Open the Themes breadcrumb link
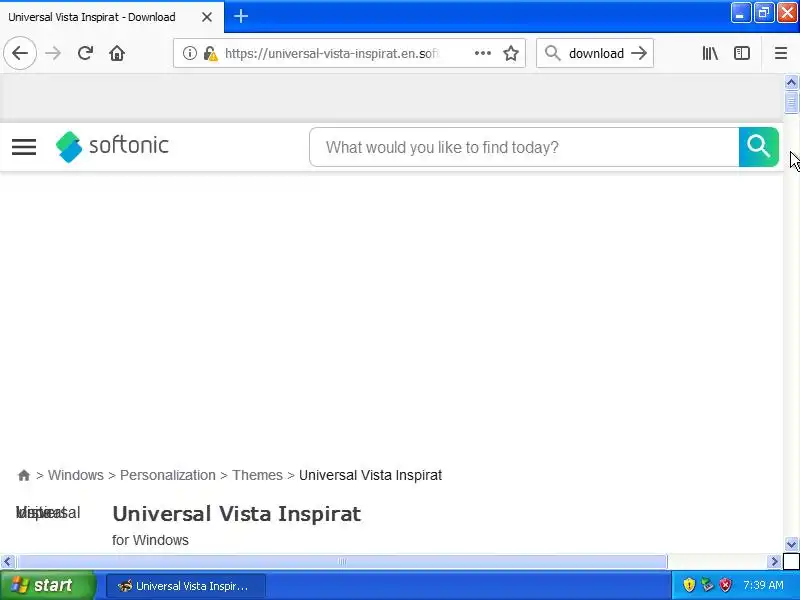This screenshot has height=600, width=800. tap(257, 475)
